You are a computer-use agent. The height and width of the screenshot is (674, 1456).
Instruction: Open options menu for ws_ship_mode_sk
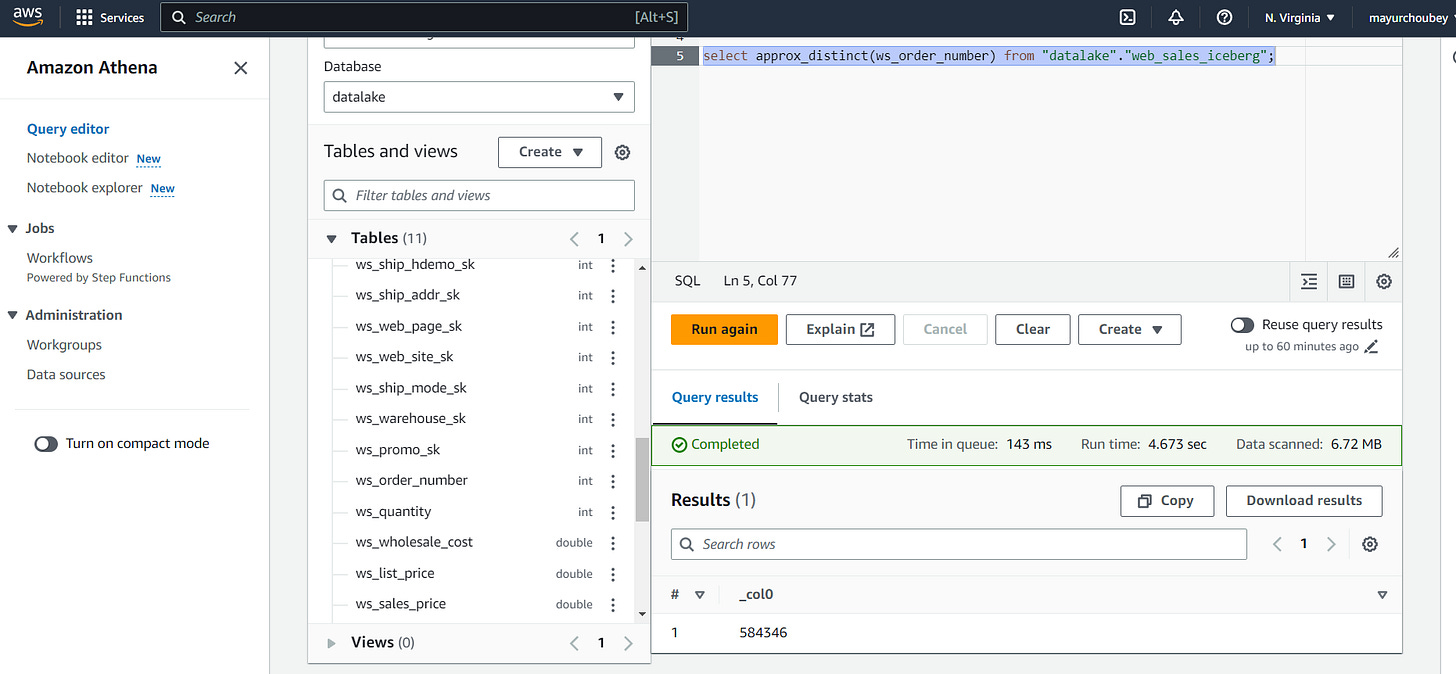pos(613,388)
